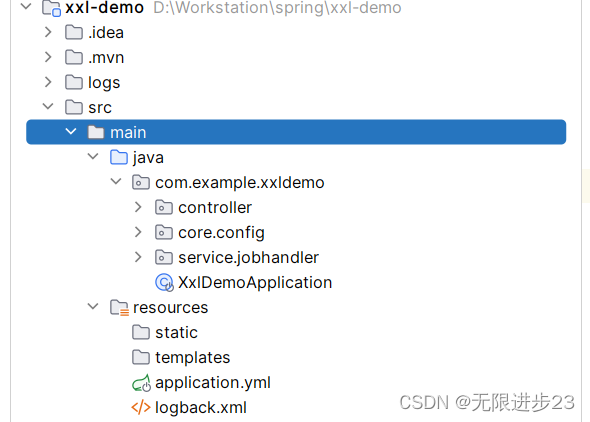This screenshot has height=422, width=590.
Task: Collapse com.example.xxldemo package chevron
Action: click(116, 182)
